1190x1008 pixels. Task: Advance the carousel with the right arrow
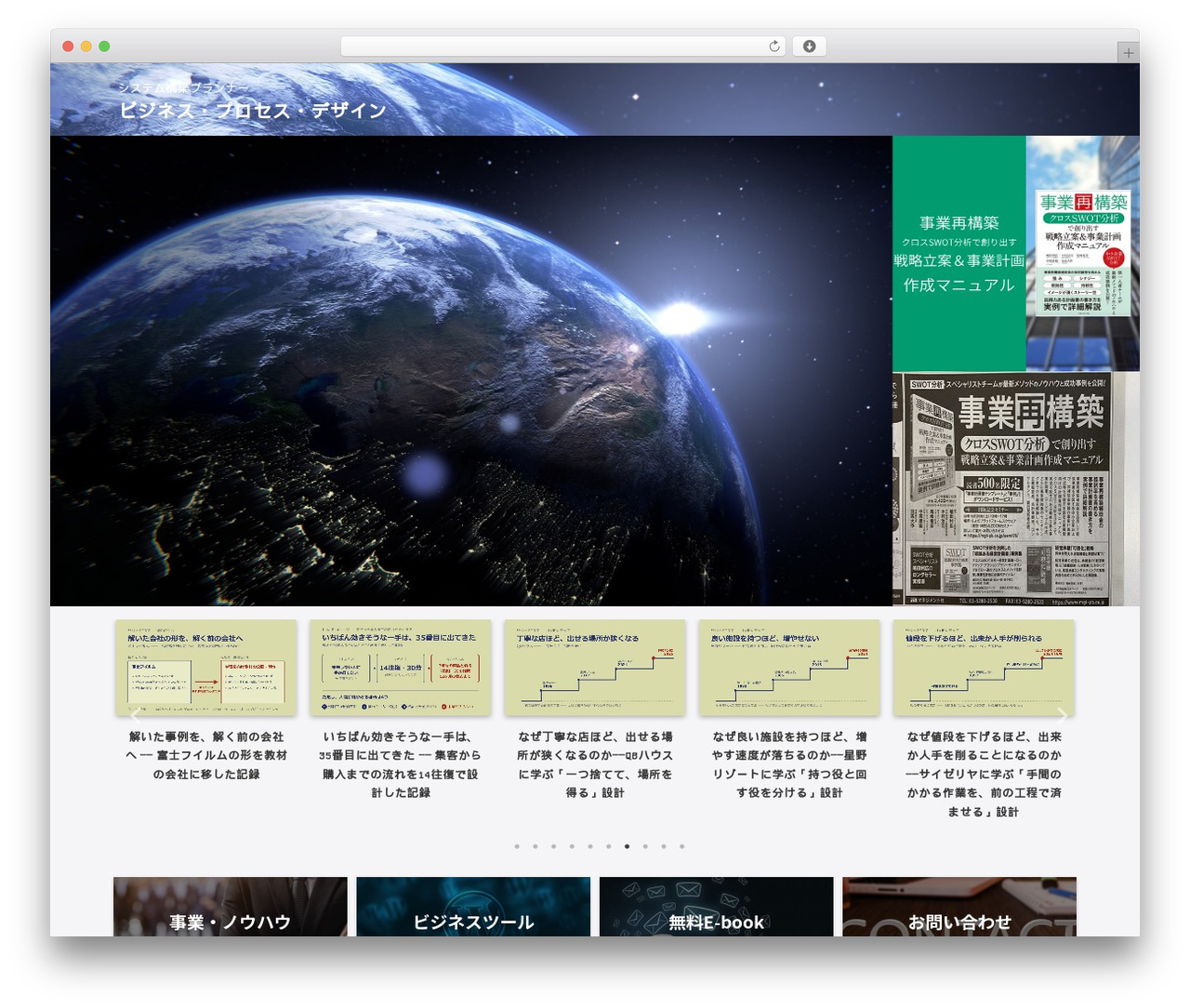click(1062, 715)
